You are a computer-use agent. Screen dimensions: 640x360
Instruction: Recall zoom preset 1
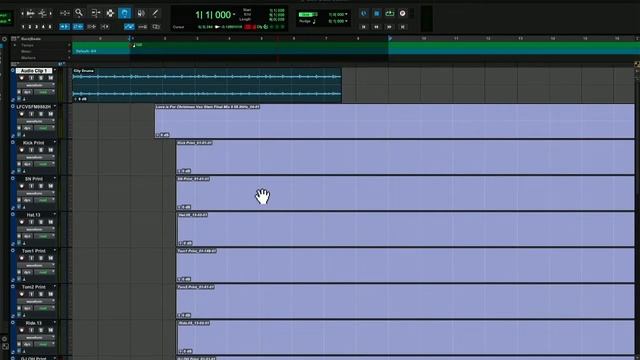click(23, 27)
